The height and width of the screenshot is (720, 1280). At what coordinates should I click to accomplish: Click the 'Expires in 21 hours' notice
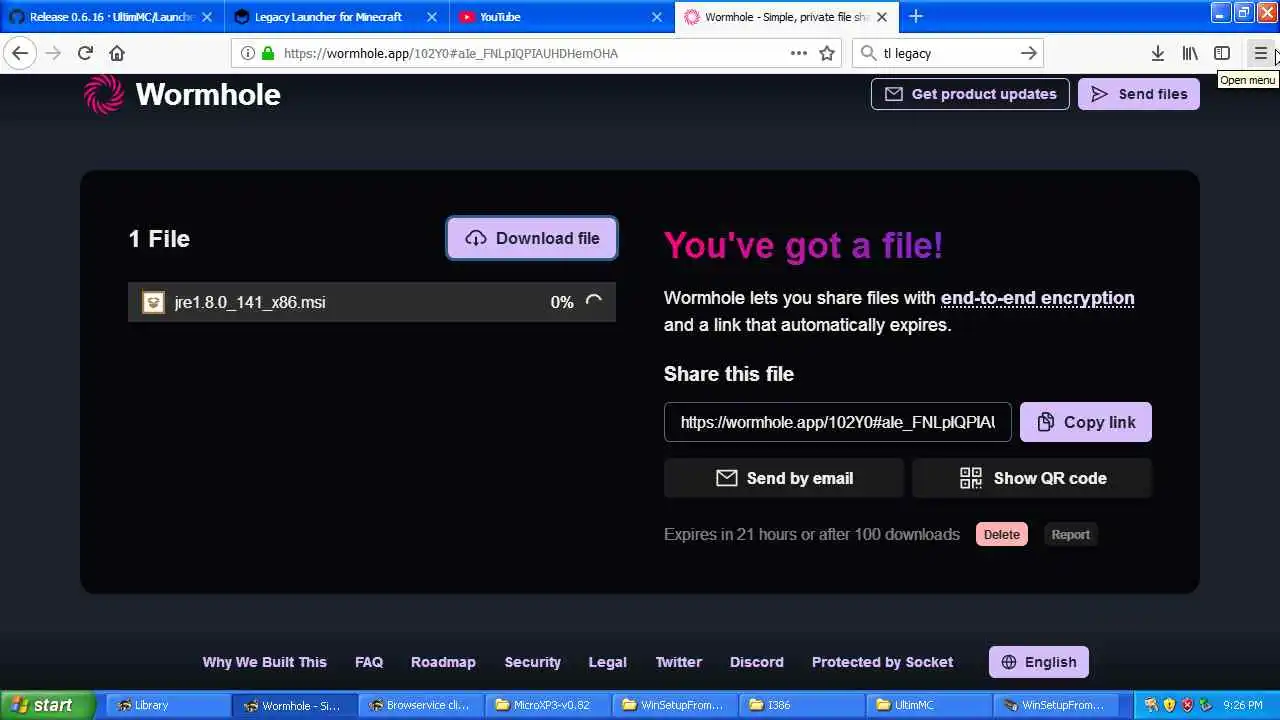pos(812,534)
